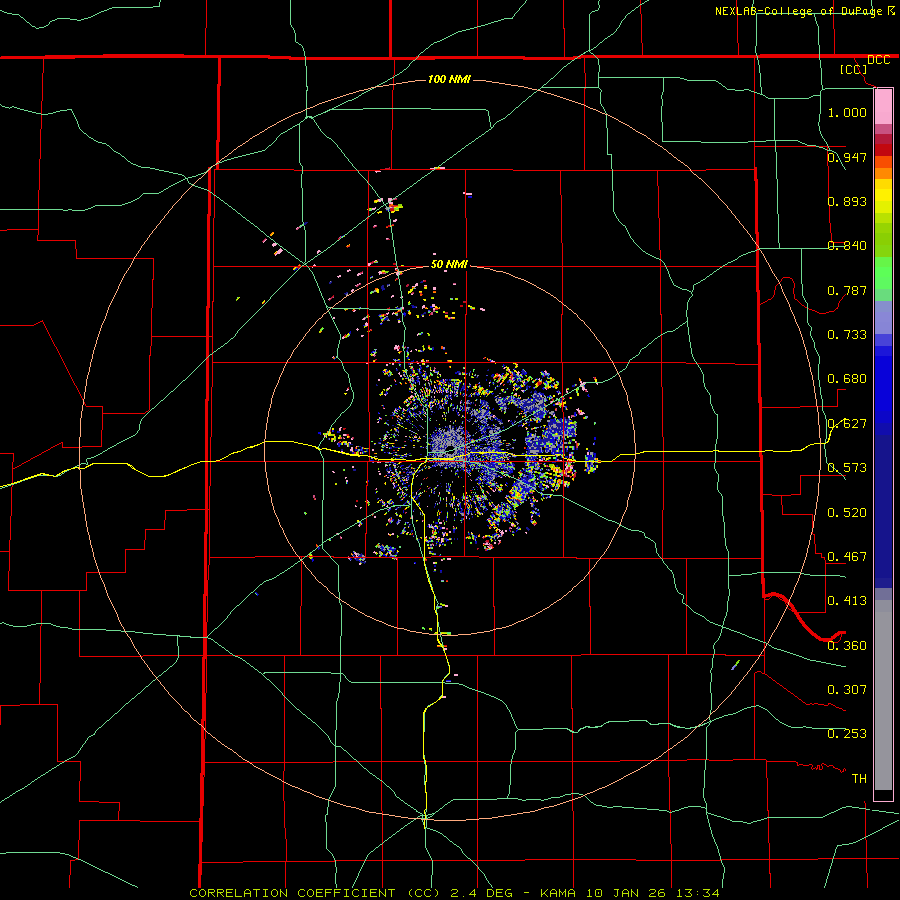Click the [CC] legend heading
900x900 pixels.
click(x=854, y=69)
